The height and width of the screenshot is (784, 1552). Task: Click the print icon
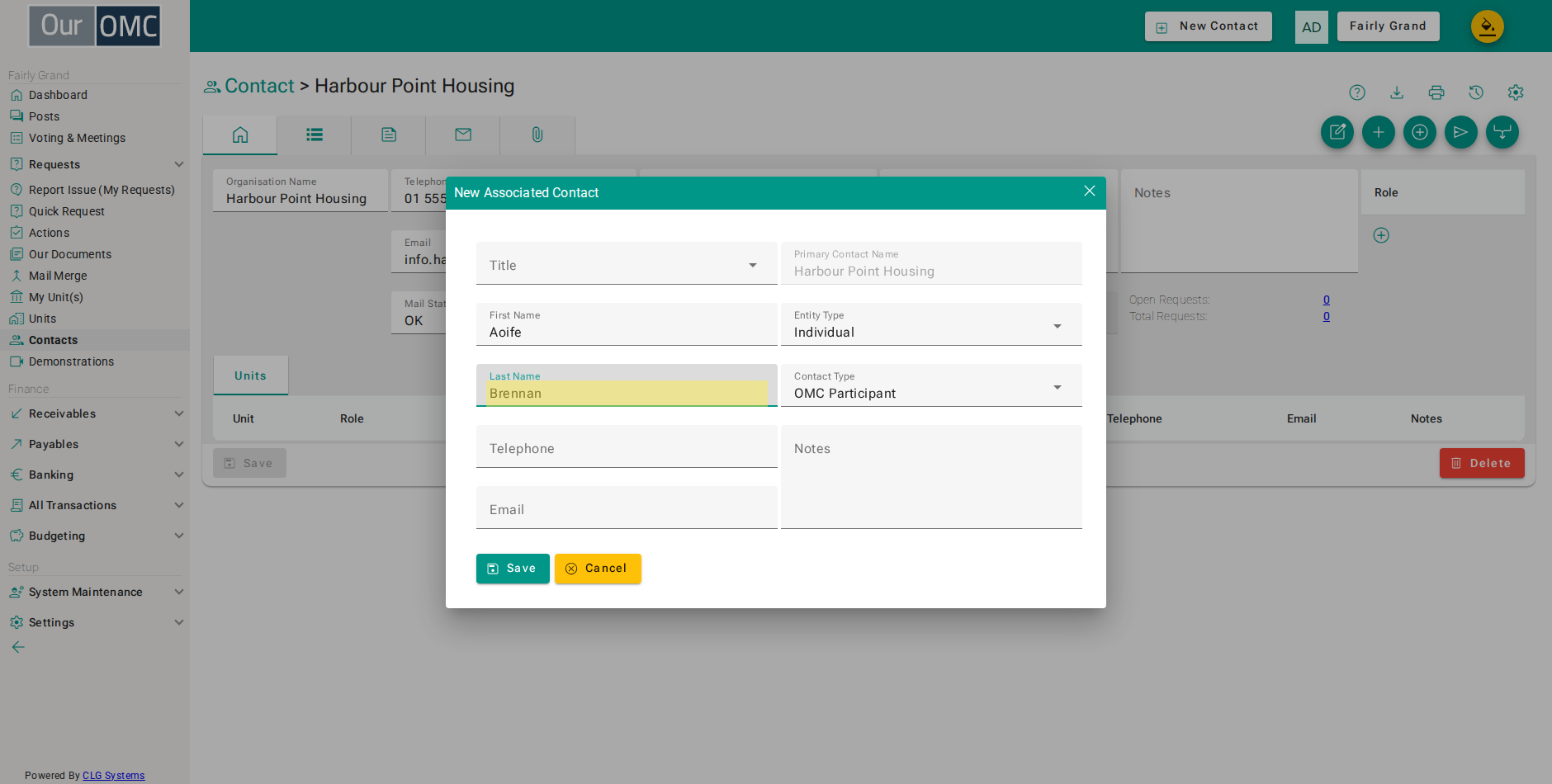click(1436, 92)
